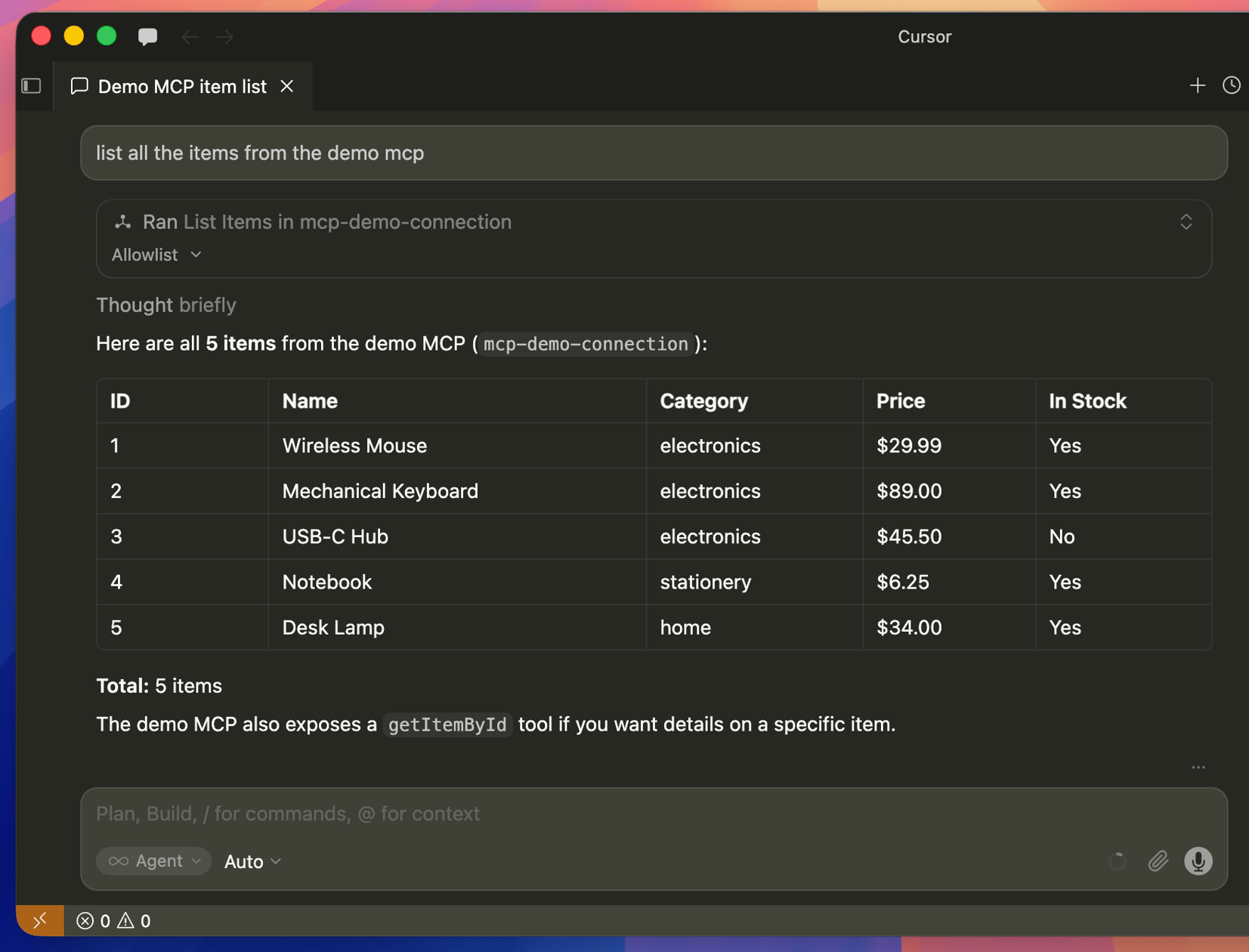The width and height of the screenshot is (1249, 952).
Task: Focus the Plan, Build chat input field
Action: (653, 814)
